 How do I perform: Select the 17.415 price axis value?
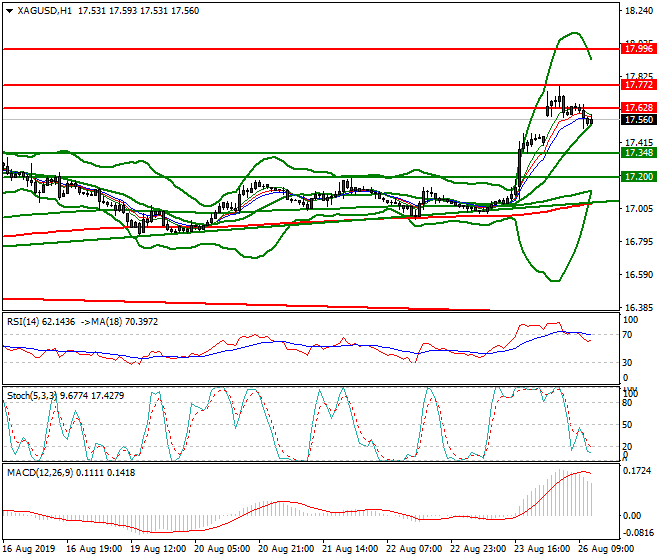click(639, 143)
